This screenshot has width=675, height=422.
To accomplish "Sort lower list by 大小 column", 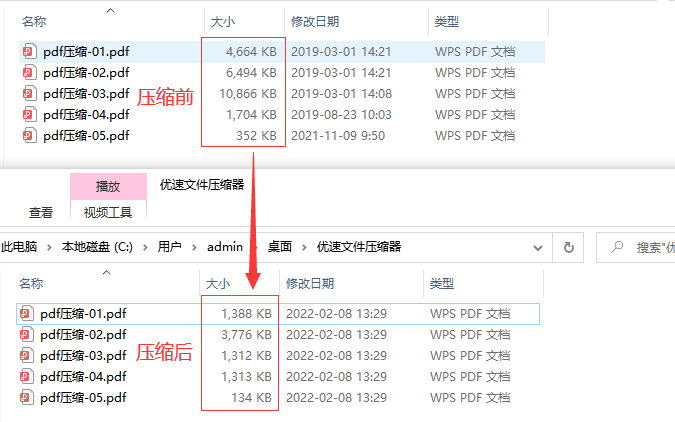I will point(218,283).
